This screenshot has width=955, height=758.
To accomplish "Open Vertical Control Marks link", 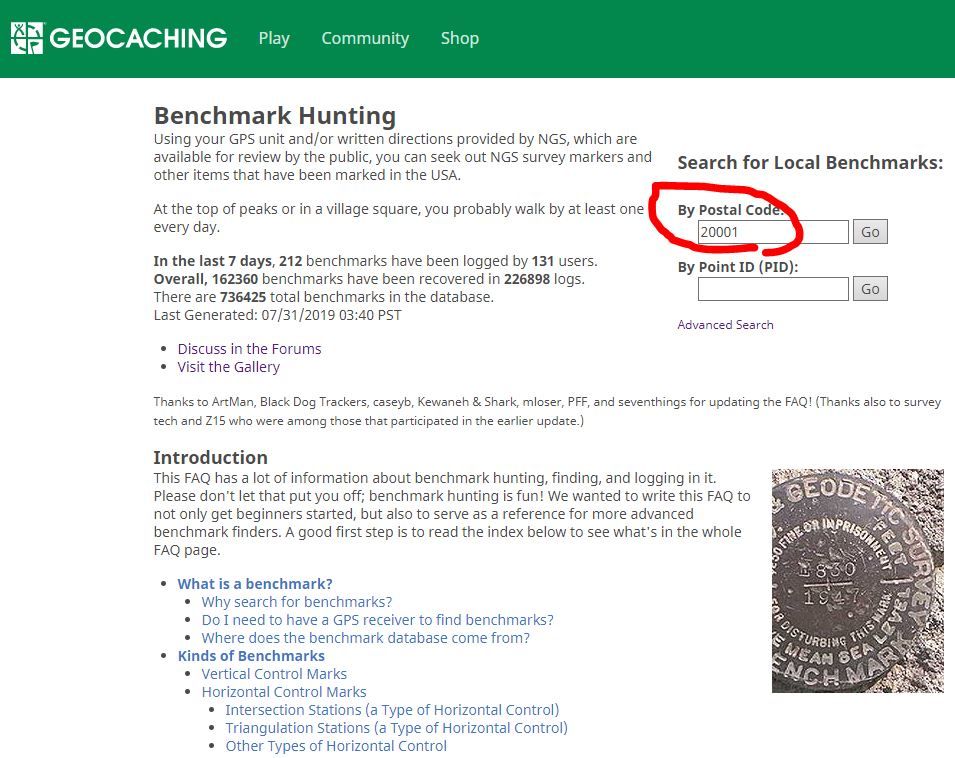I will click(x=274, y=674).
